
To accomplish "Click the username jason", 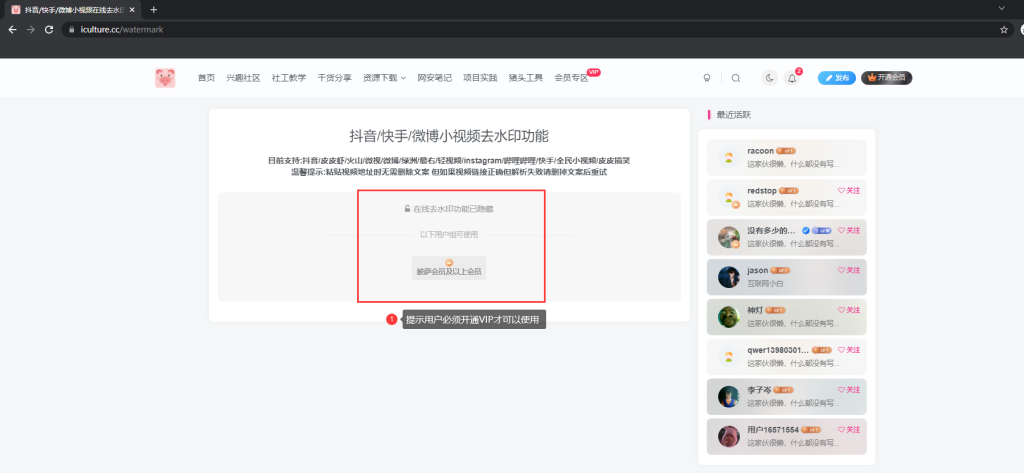I will coord(758,270).
